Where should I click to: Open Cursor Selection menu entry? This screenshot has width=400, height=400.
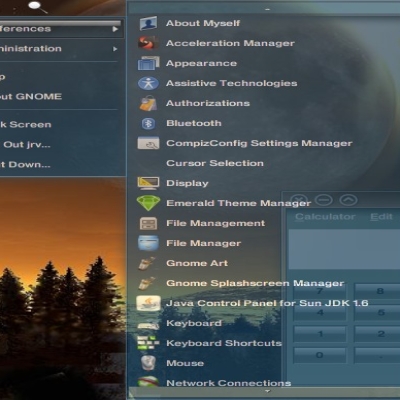pyautogui.click(x=215, y=163)
